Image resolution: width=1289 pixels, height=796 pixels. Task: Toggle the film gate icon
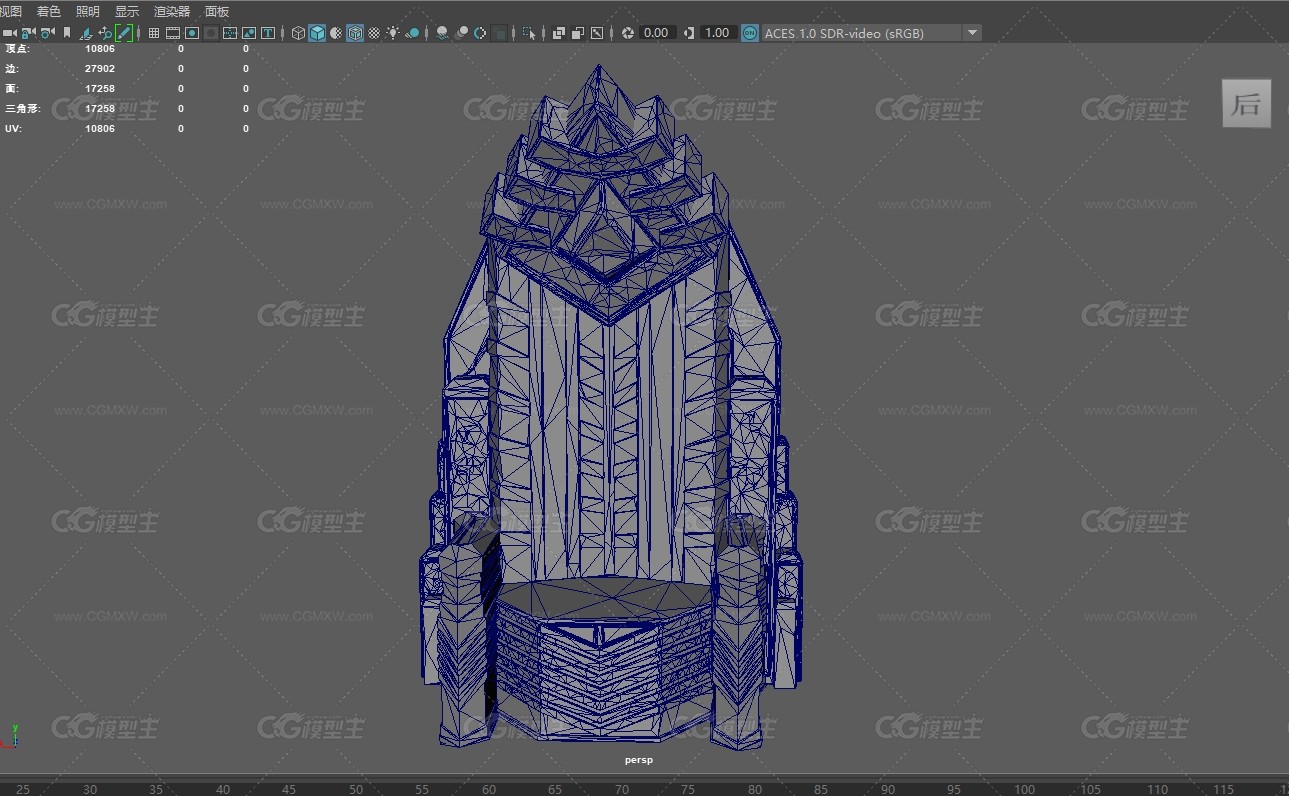click(x=173, y=33)
